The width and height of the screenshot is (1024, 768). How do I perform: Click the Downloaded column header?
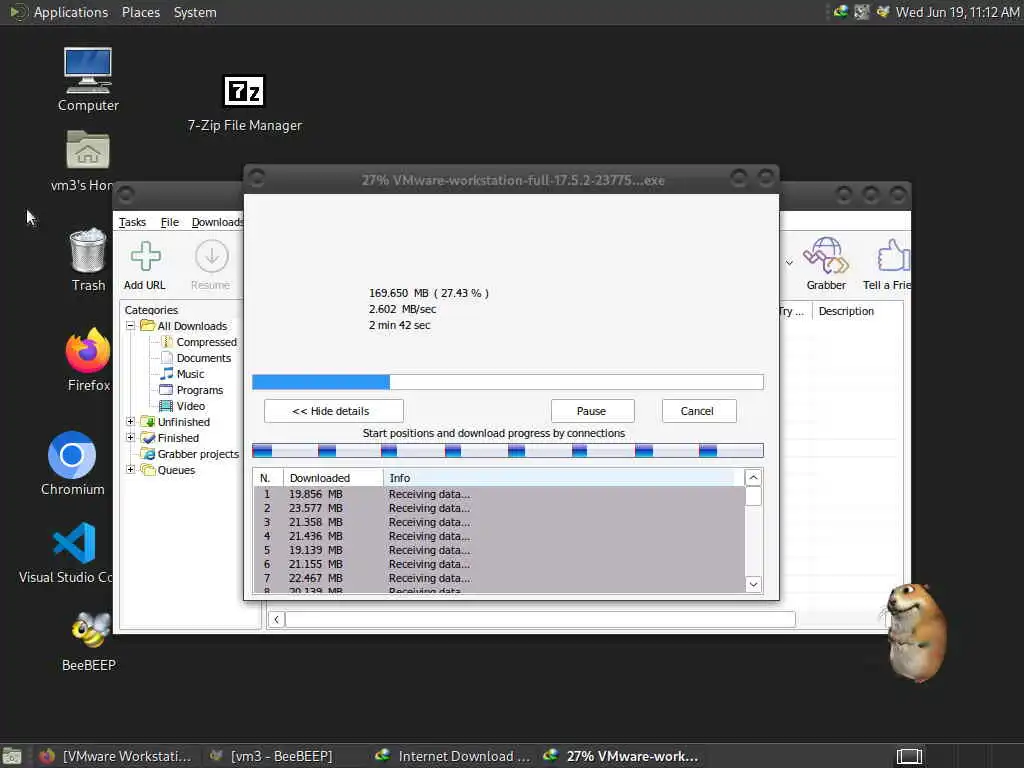[x=333, y=478]
